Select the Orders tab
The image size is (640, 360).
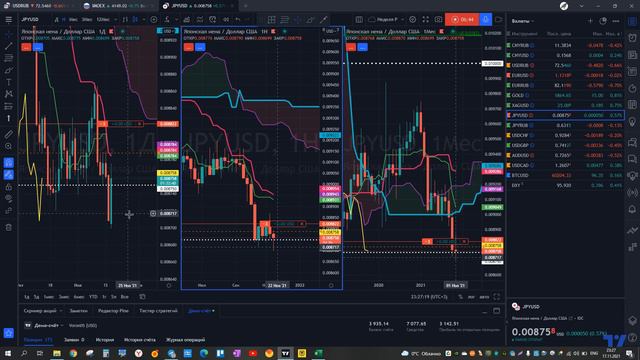(74, 340)
